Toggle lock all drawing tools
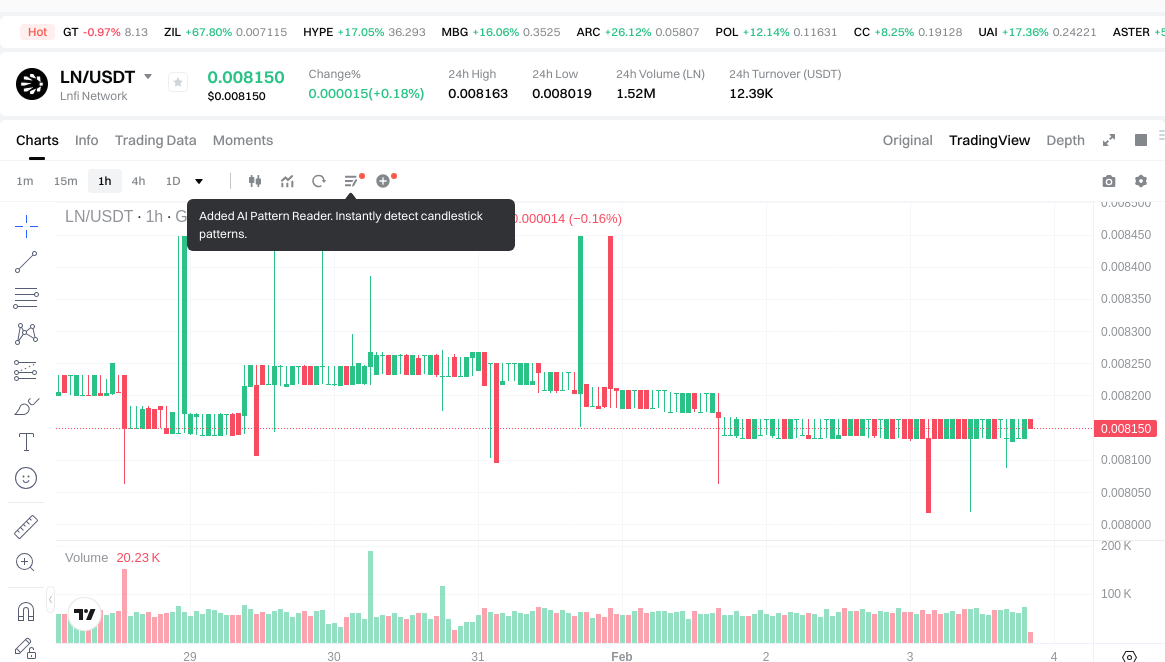 pyautogui.click(x=26, y=648)
